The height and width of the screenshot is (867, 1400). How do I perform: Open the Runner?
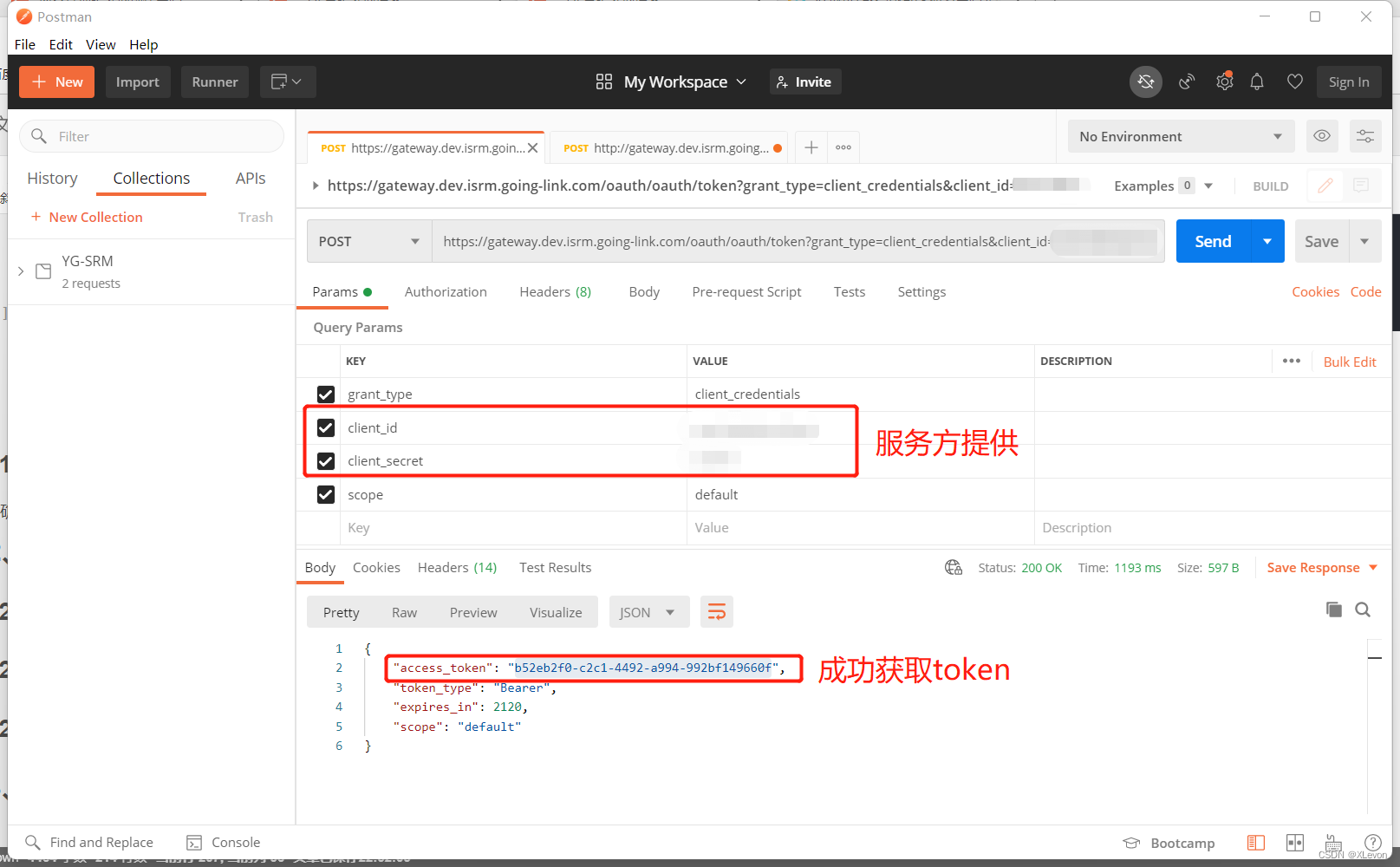pyautogui.click(x=215, y=81)
